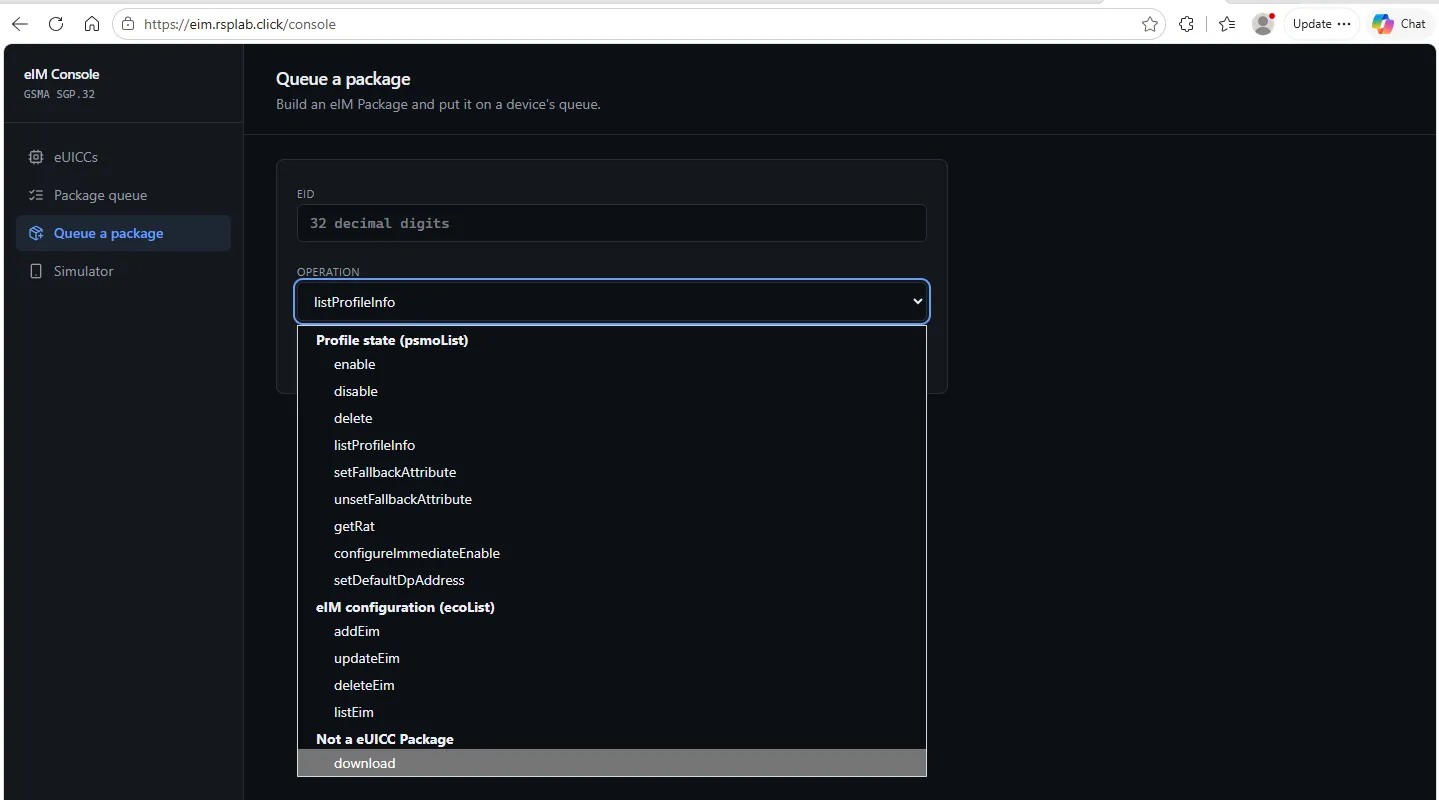Click the browser Update button

coord(1321,24)
